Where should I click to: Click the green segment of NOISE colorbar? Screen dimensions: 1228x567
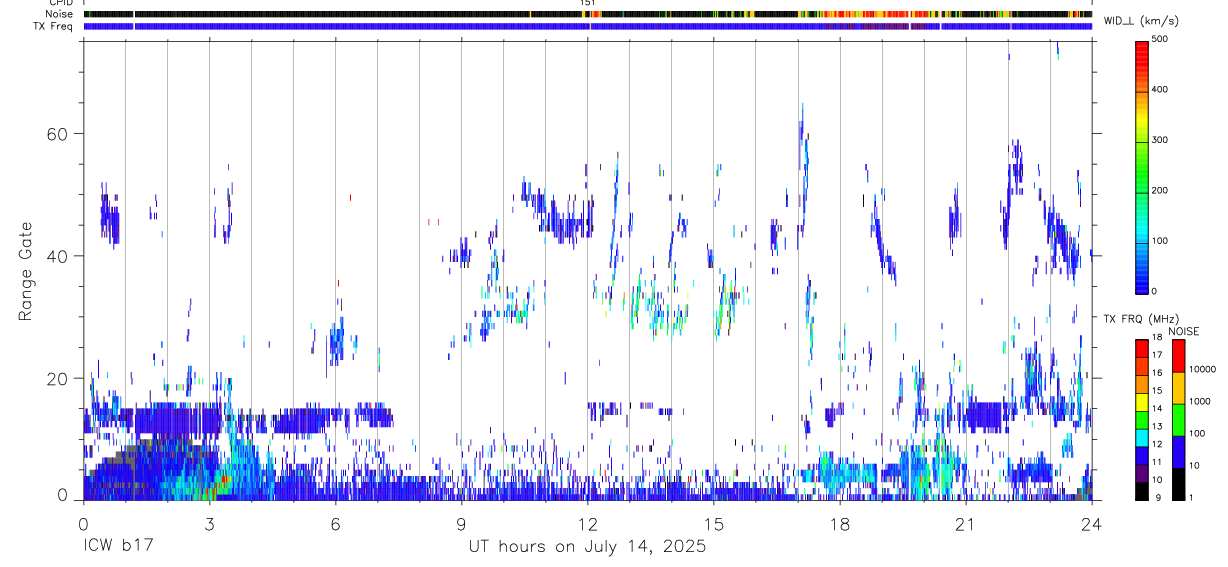click(x=1178, y=420)
